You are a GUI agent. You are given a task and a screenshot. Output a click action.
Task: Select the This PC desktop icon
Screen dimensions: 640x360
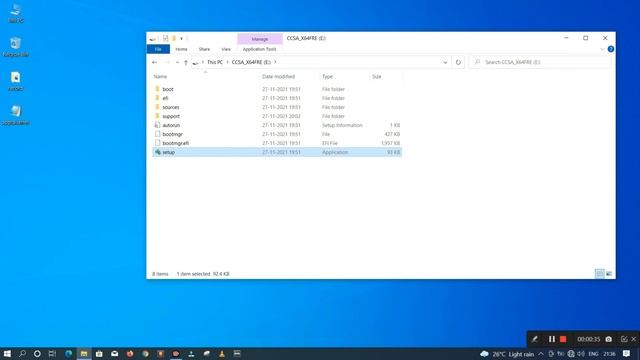pos(16,13)
